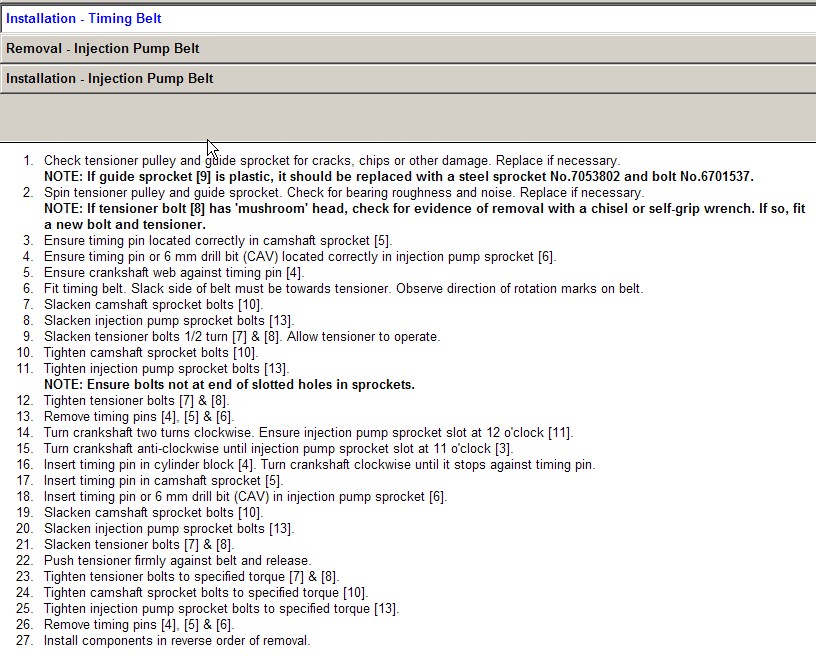Image resolution: width=816 pixels, height=656 pixels.
Task: Click step 13 'Remove timing pins' line
Action: (137, 417)
